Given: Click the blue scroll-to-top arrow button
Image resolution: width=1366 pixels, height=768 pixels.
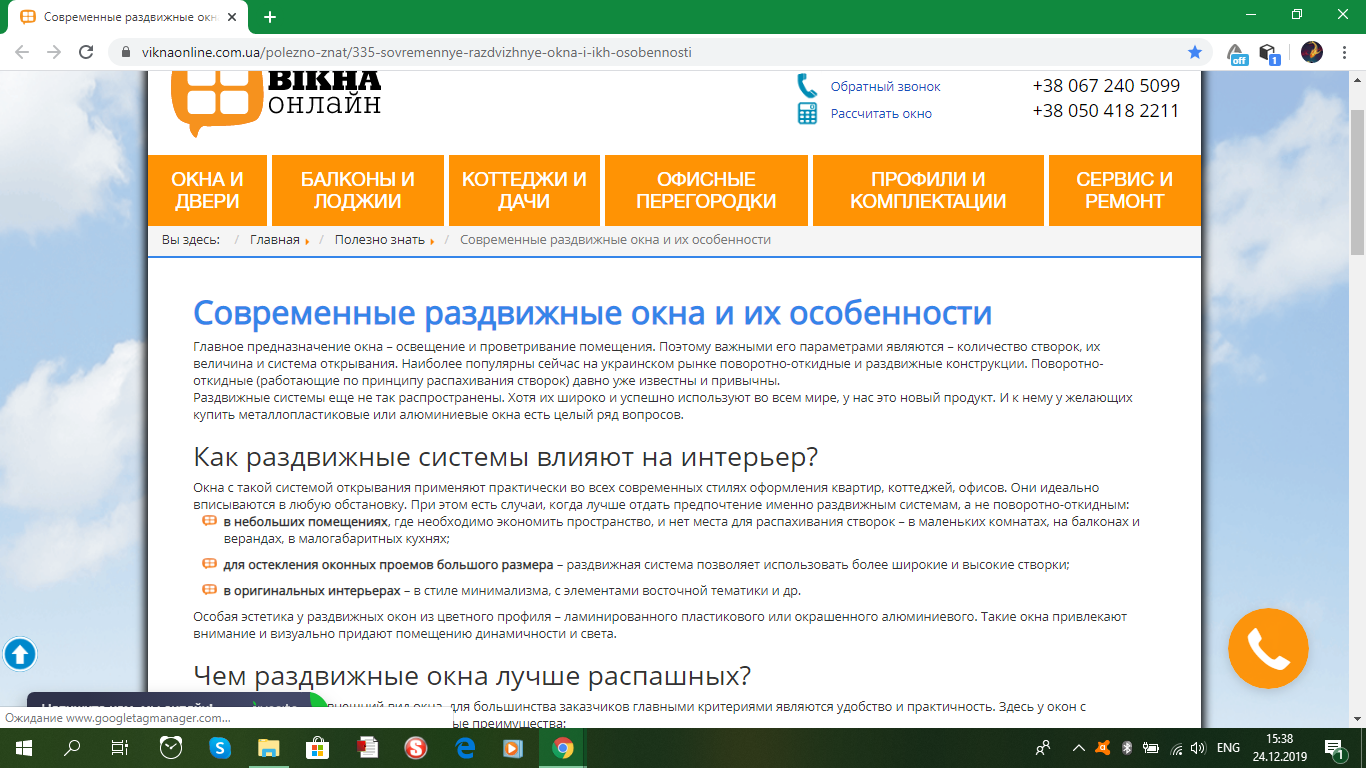Looking at the screenshot, I should coord(20,655).
